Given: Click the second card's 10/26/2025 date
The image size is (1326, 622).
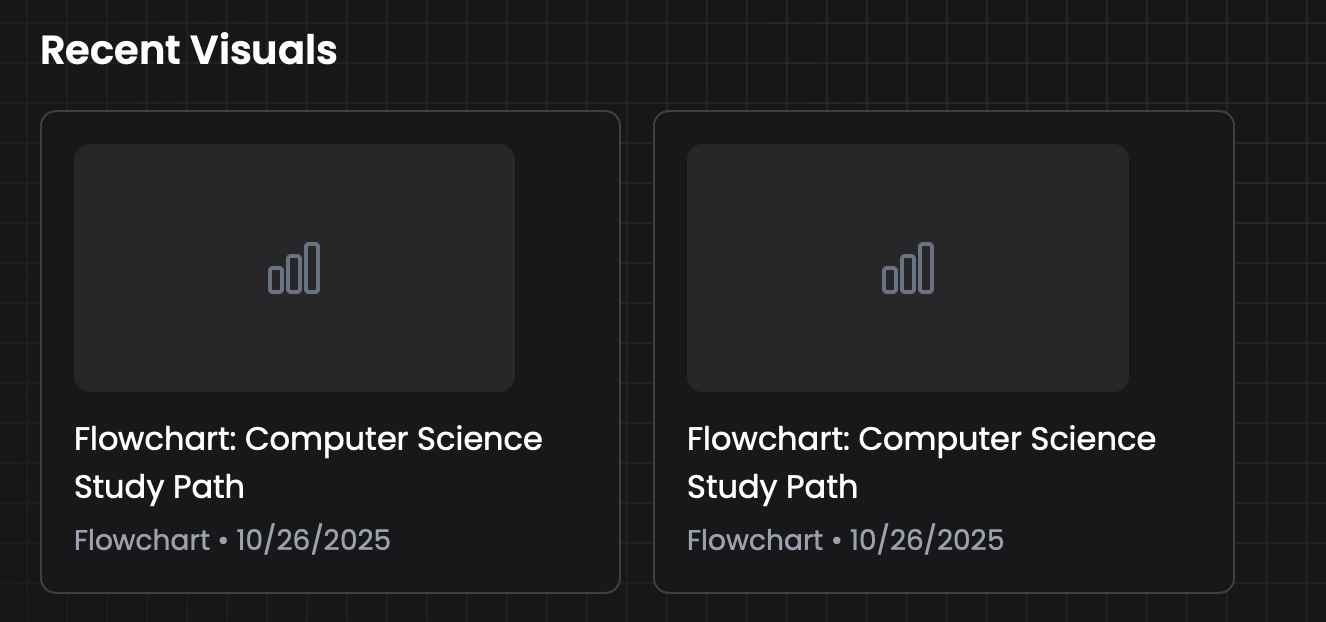Looking at the screenshot, I should pos(926,541).
